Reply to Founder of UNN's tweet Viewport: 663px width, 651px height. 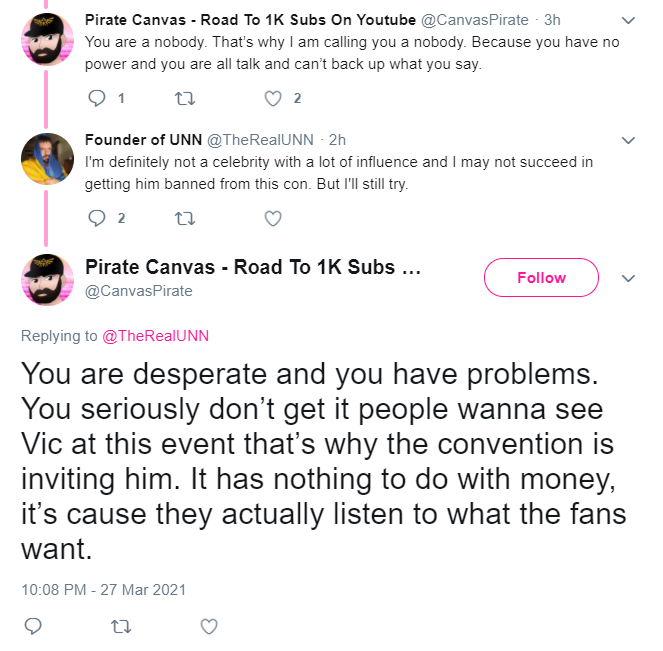coord(96,218)
